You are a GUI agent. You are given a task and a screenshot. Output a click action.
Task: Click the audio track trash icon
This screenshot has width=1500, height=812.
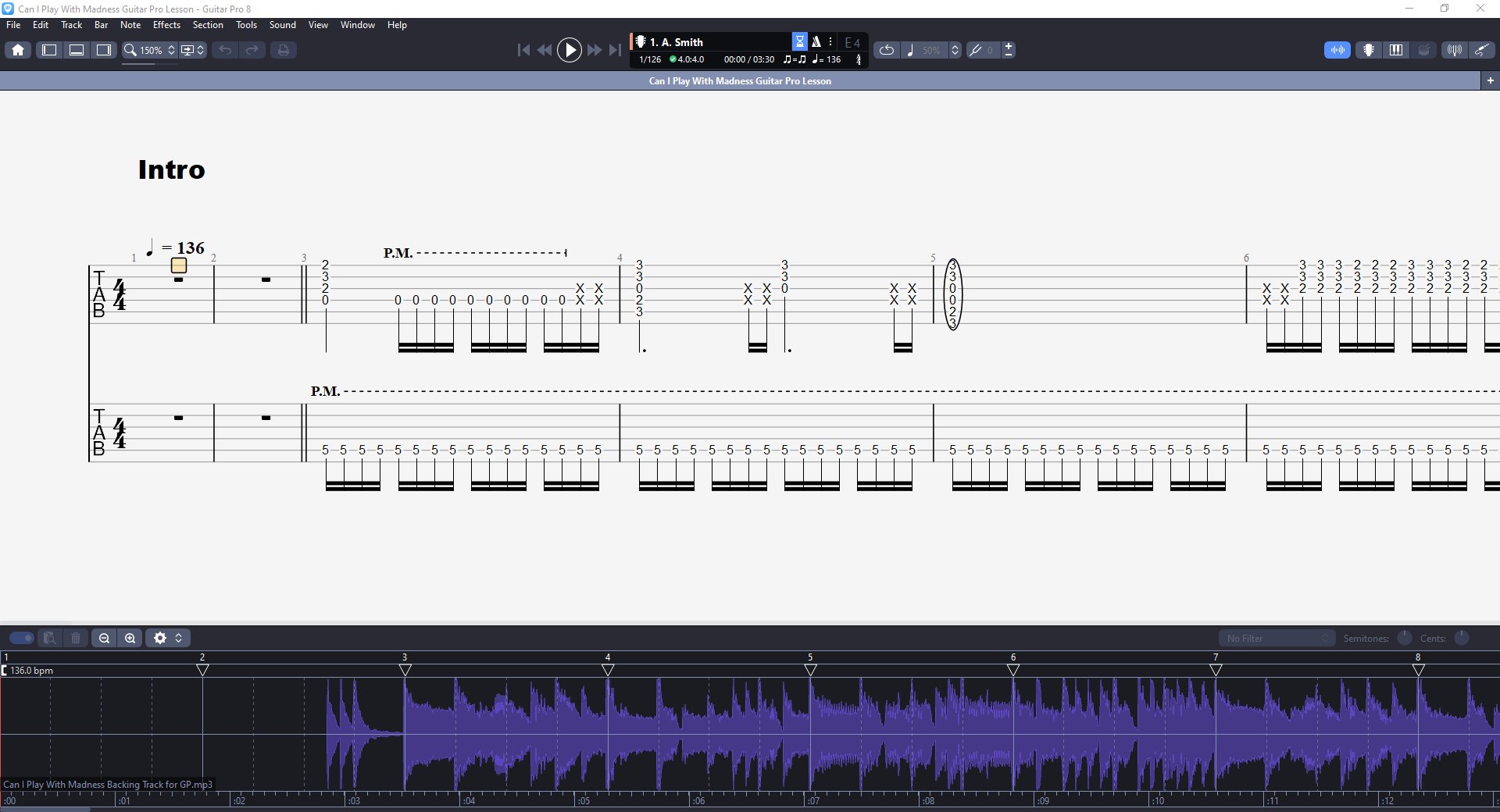coord(76,638)
